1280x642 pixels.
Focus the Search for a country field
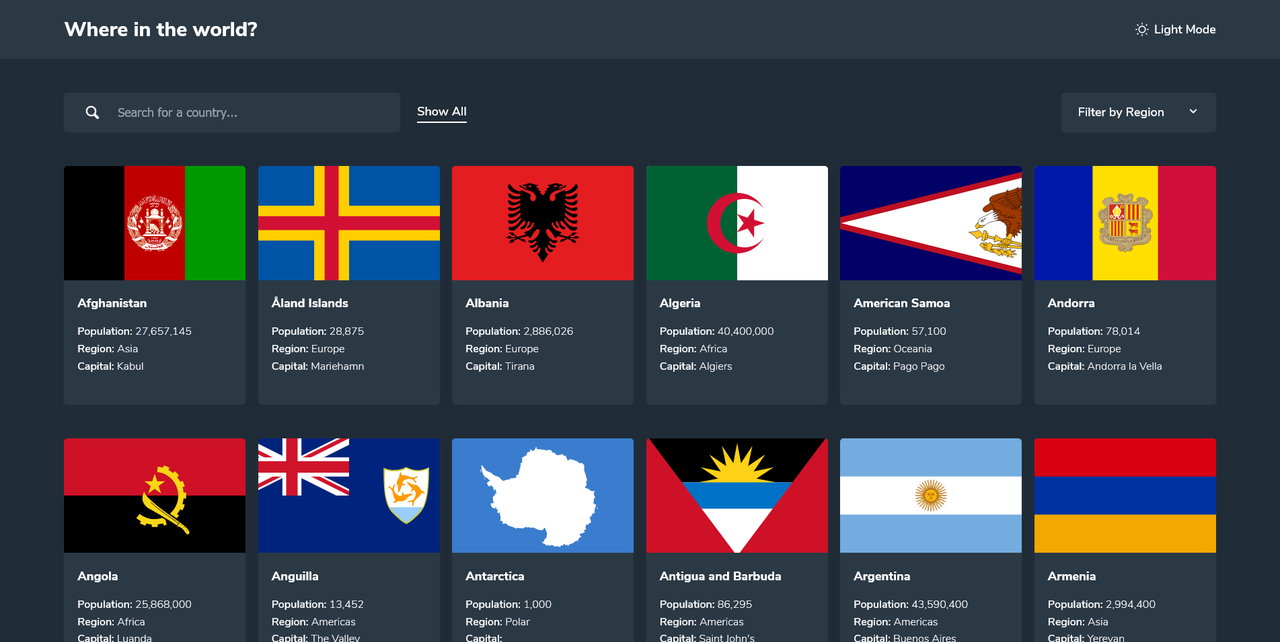click(232, 113)
